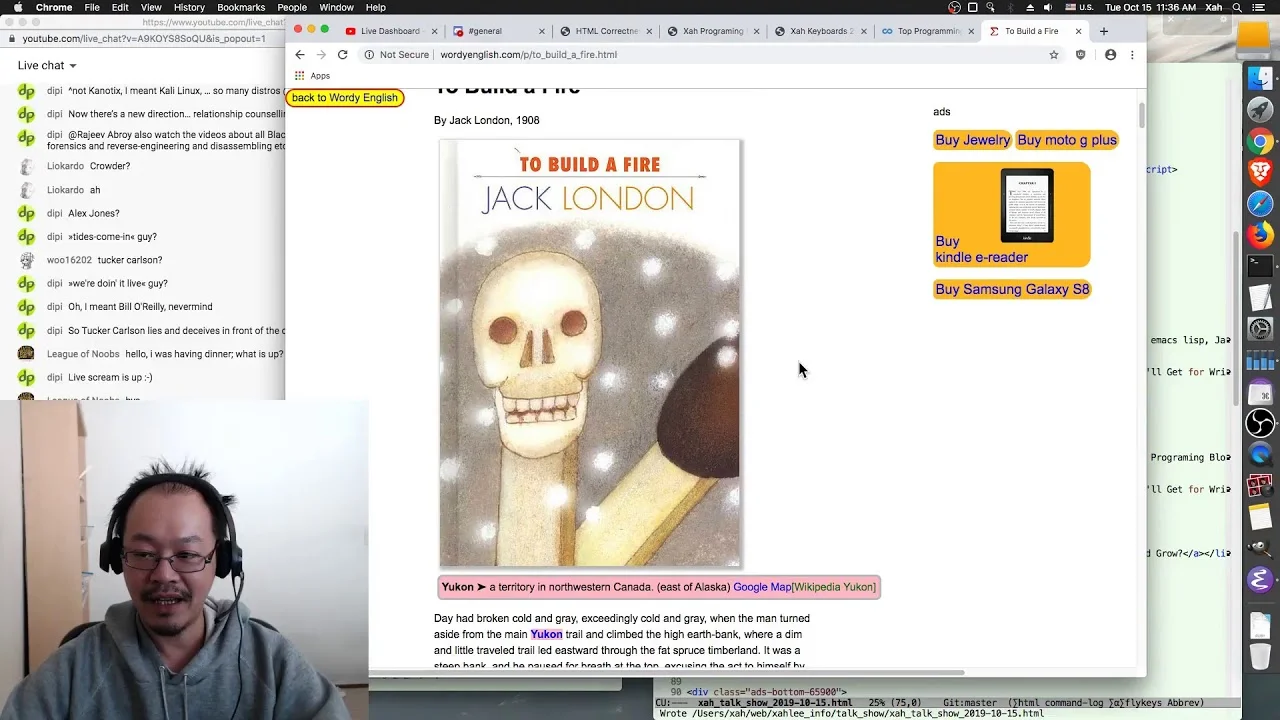Screen dimensions: 1280x720
Task: Open the U.S. input source menu
Action: [1078, 7]
